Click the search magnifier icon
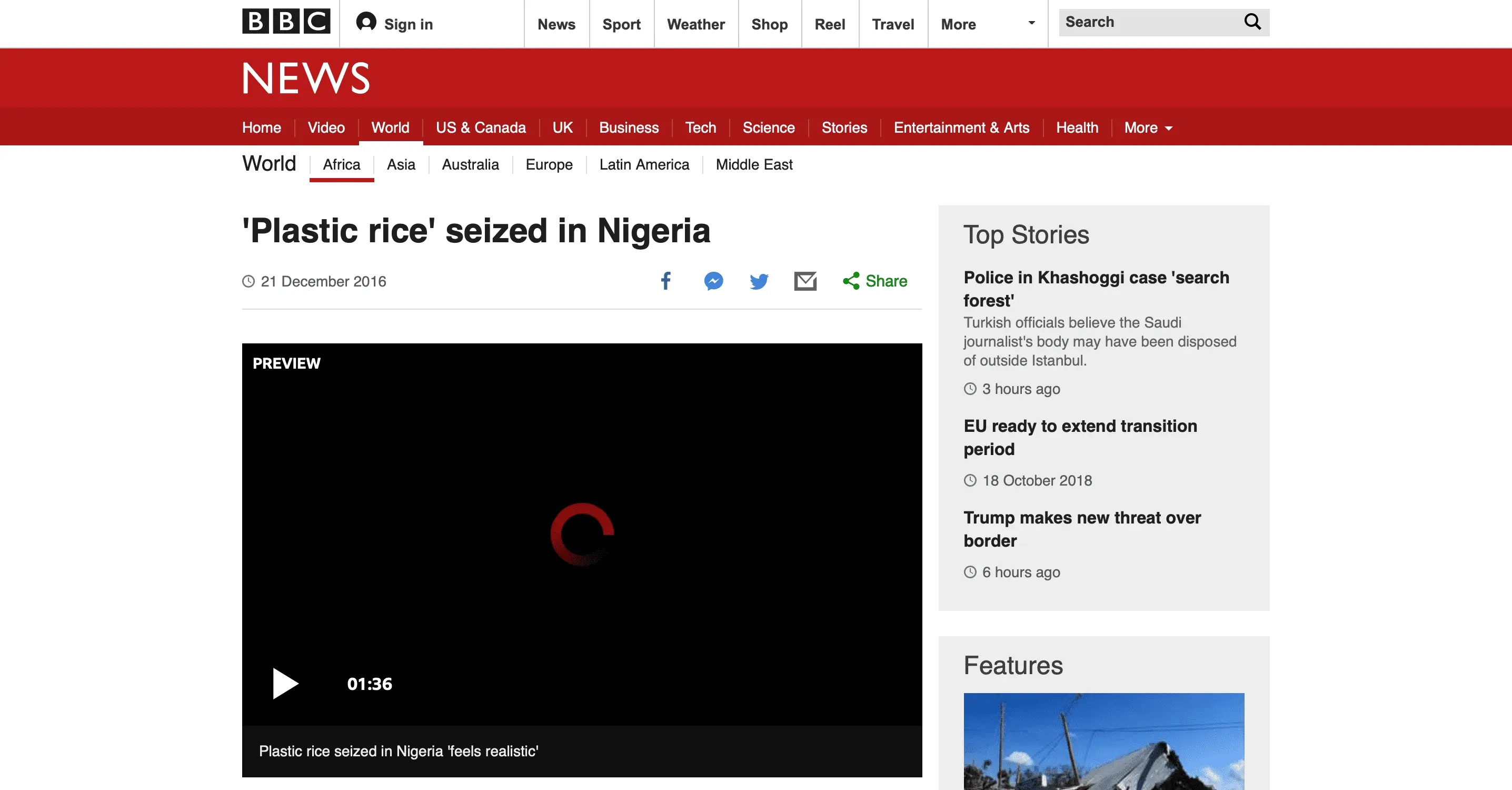Viewport: 1512px width, 790px height. [1252, 22]
